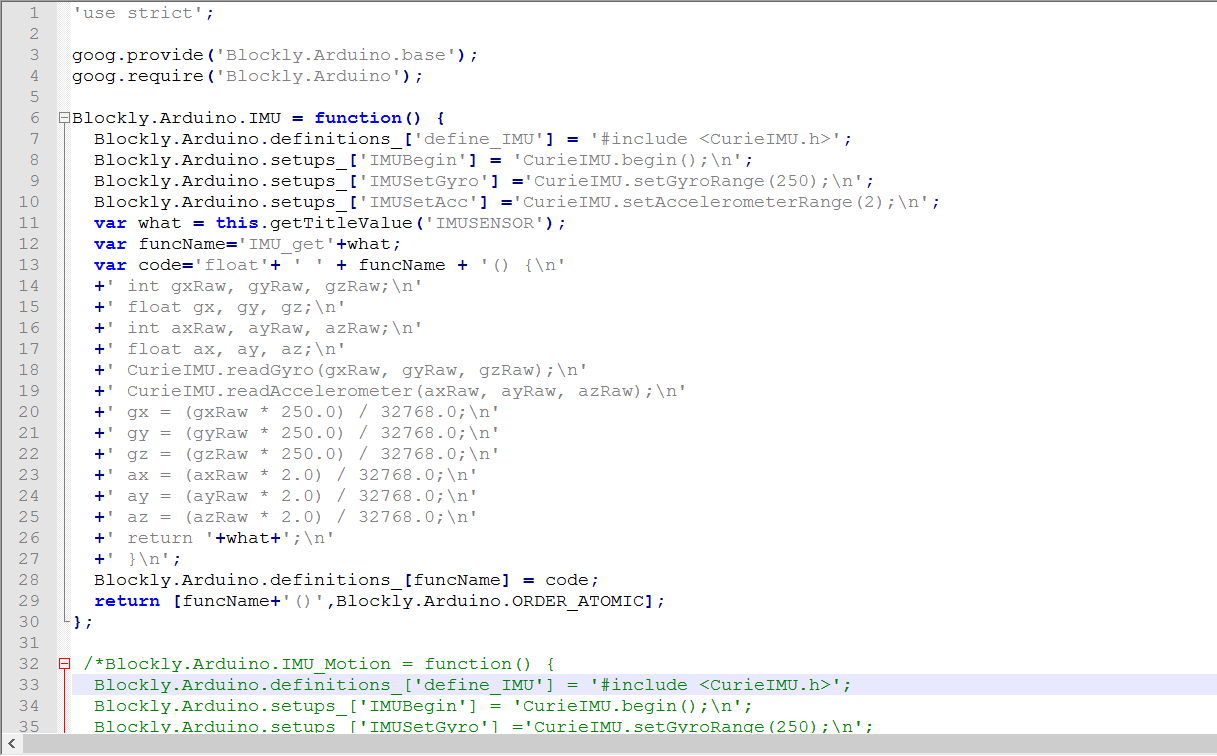Click the 'IMUSENSOR' string on line 11
The image size is (1217, 756).
488,223
